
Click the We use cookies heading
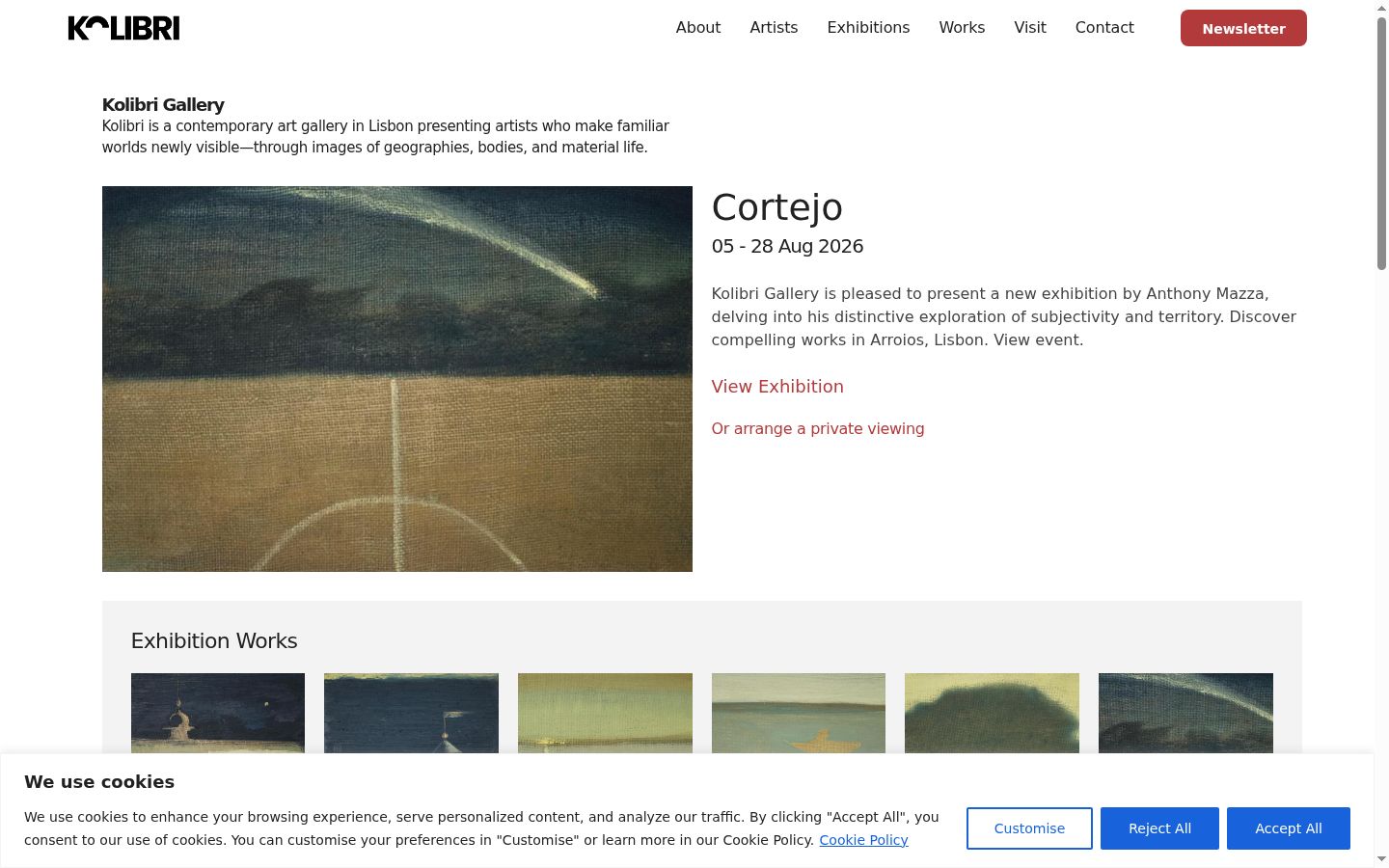tap(99, 782)
